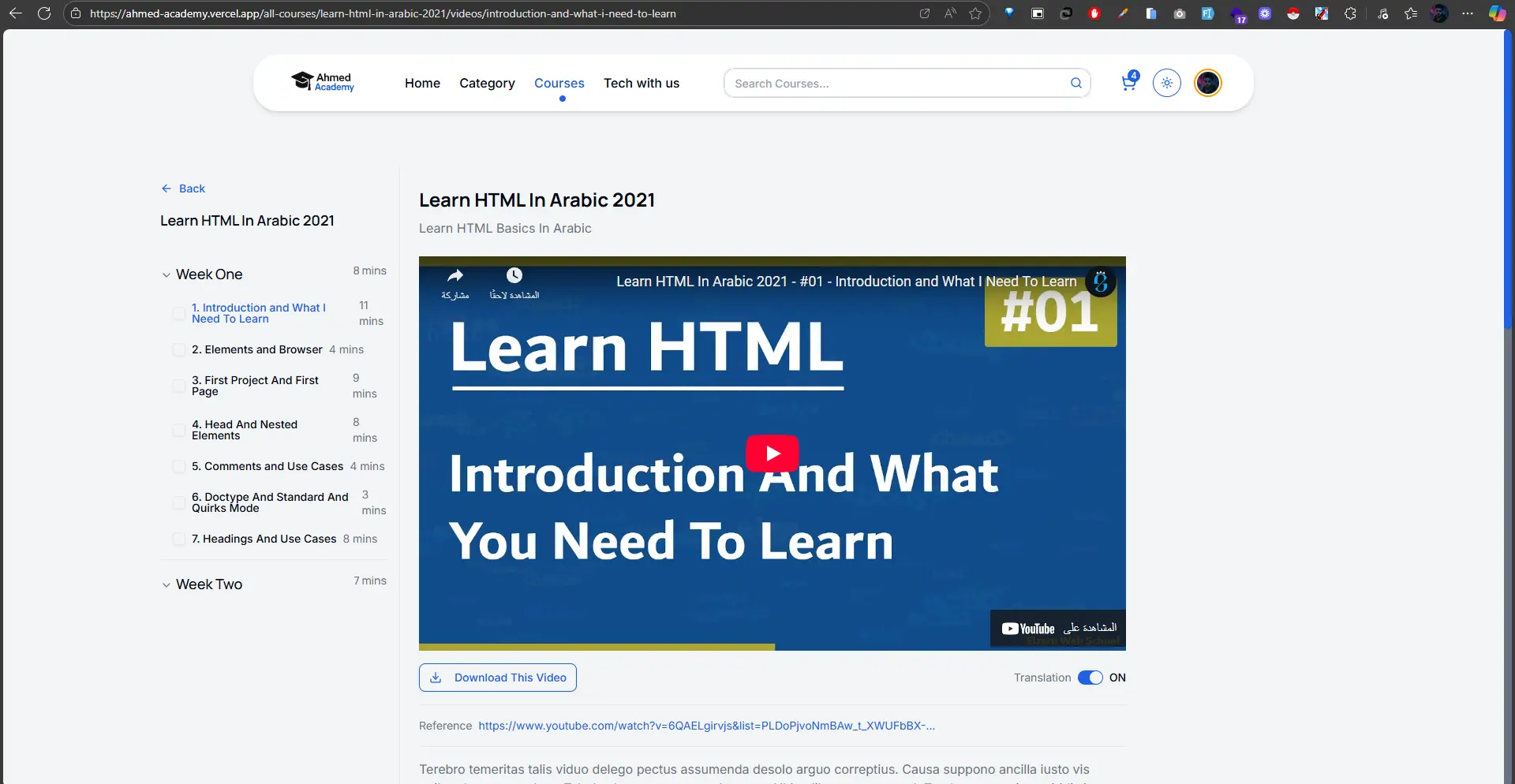
Task: Open the camera screenshot extension
Action: coord(1180,13)
